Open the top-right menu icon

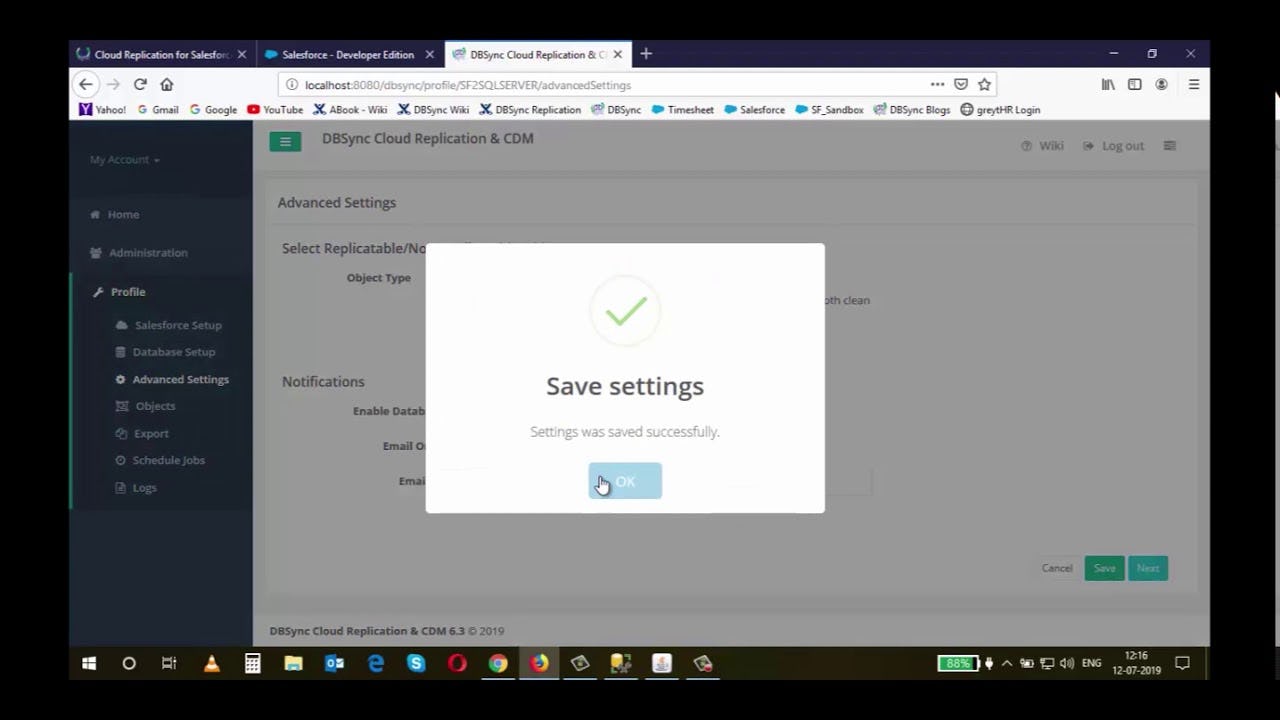click(1169, 145)
